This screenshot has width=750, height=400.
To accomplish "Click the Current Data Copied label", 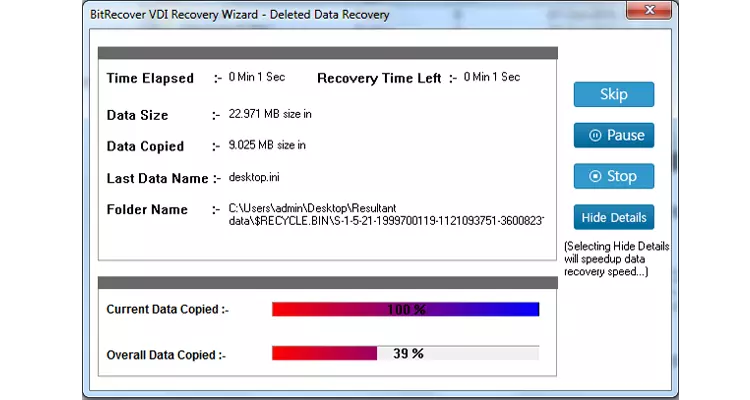I will [167, 310].
